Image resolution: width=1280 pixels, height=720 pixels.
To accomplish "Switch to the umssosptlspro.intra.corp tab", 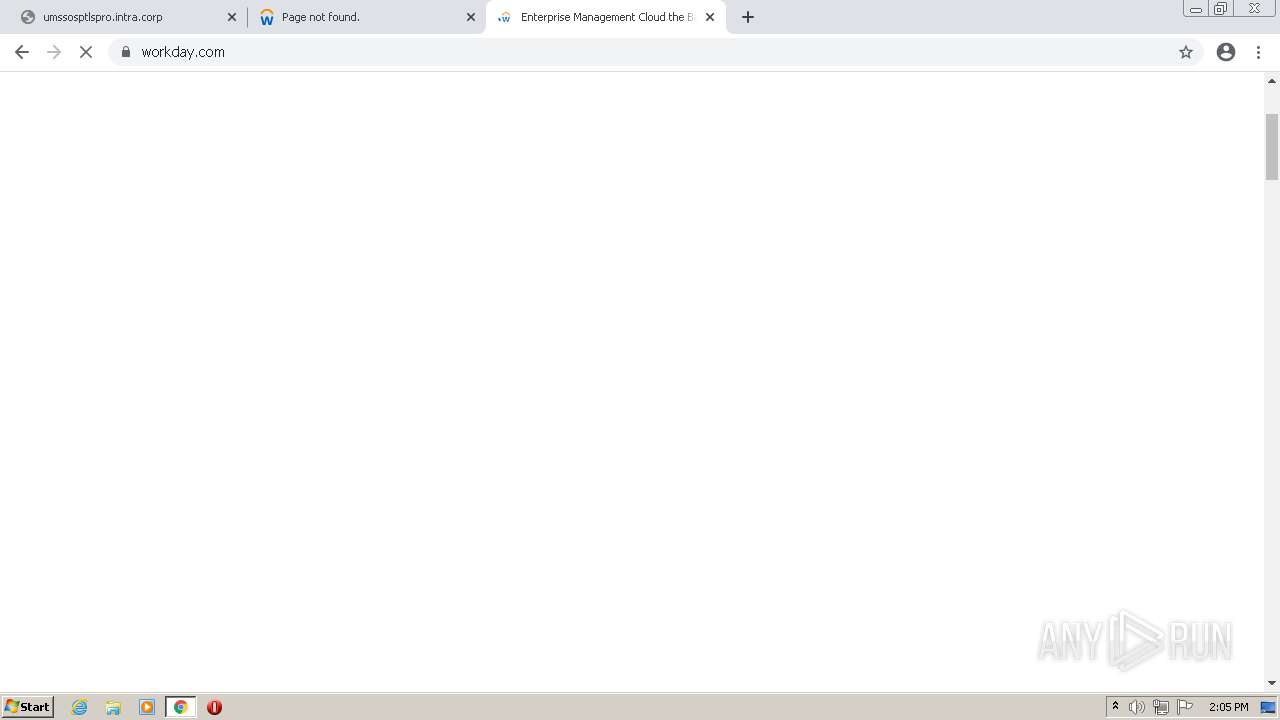I will [125, 17].
